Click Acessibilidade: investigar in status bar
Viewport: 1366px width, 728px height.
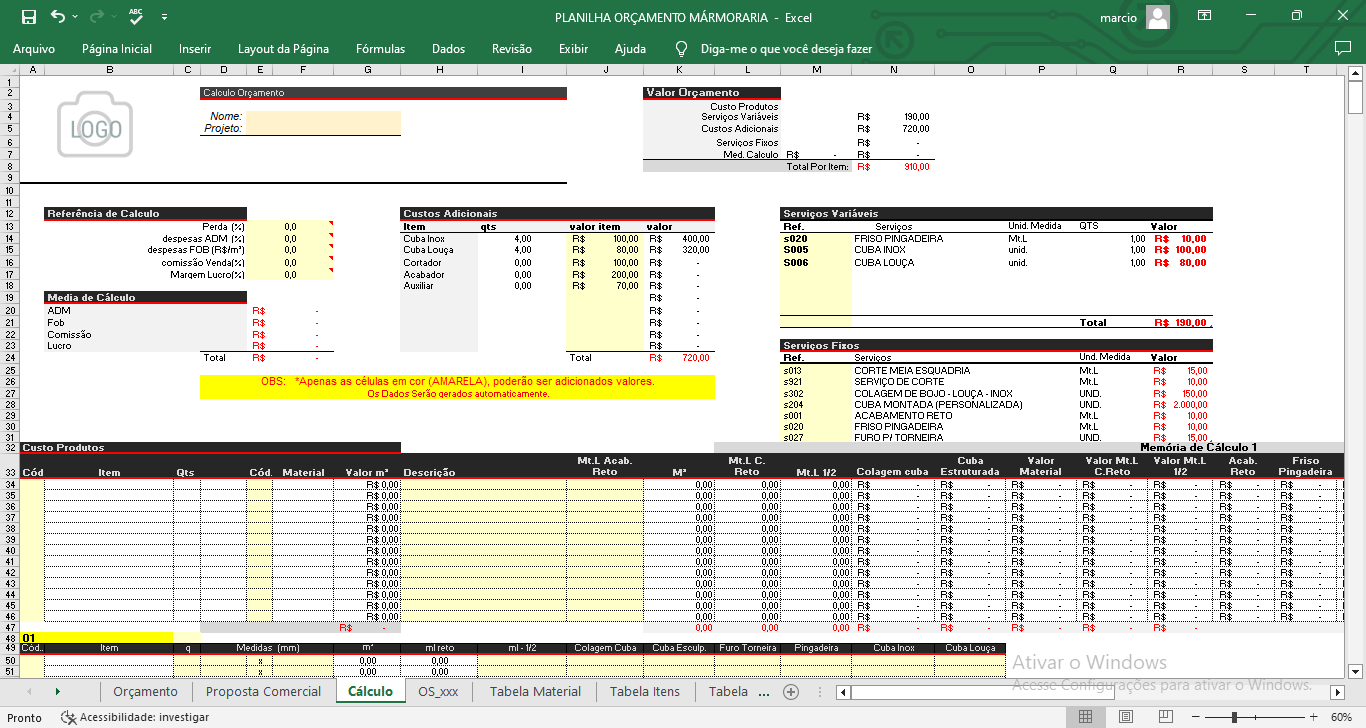(x=135, y=717)
